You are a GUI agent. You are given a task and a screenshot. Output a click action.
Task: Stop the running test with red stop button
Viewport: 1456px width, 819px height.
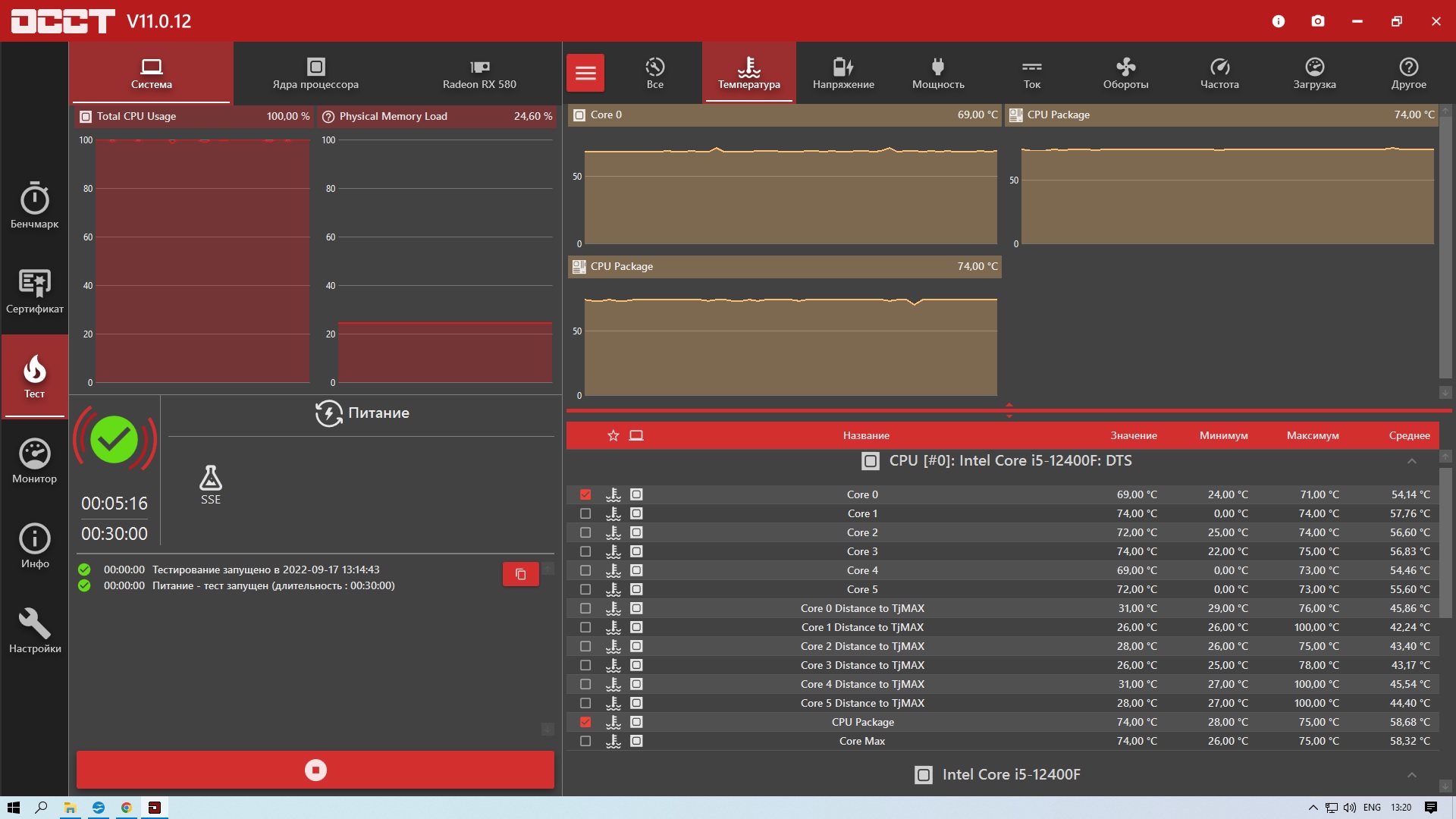coord(315,770)
